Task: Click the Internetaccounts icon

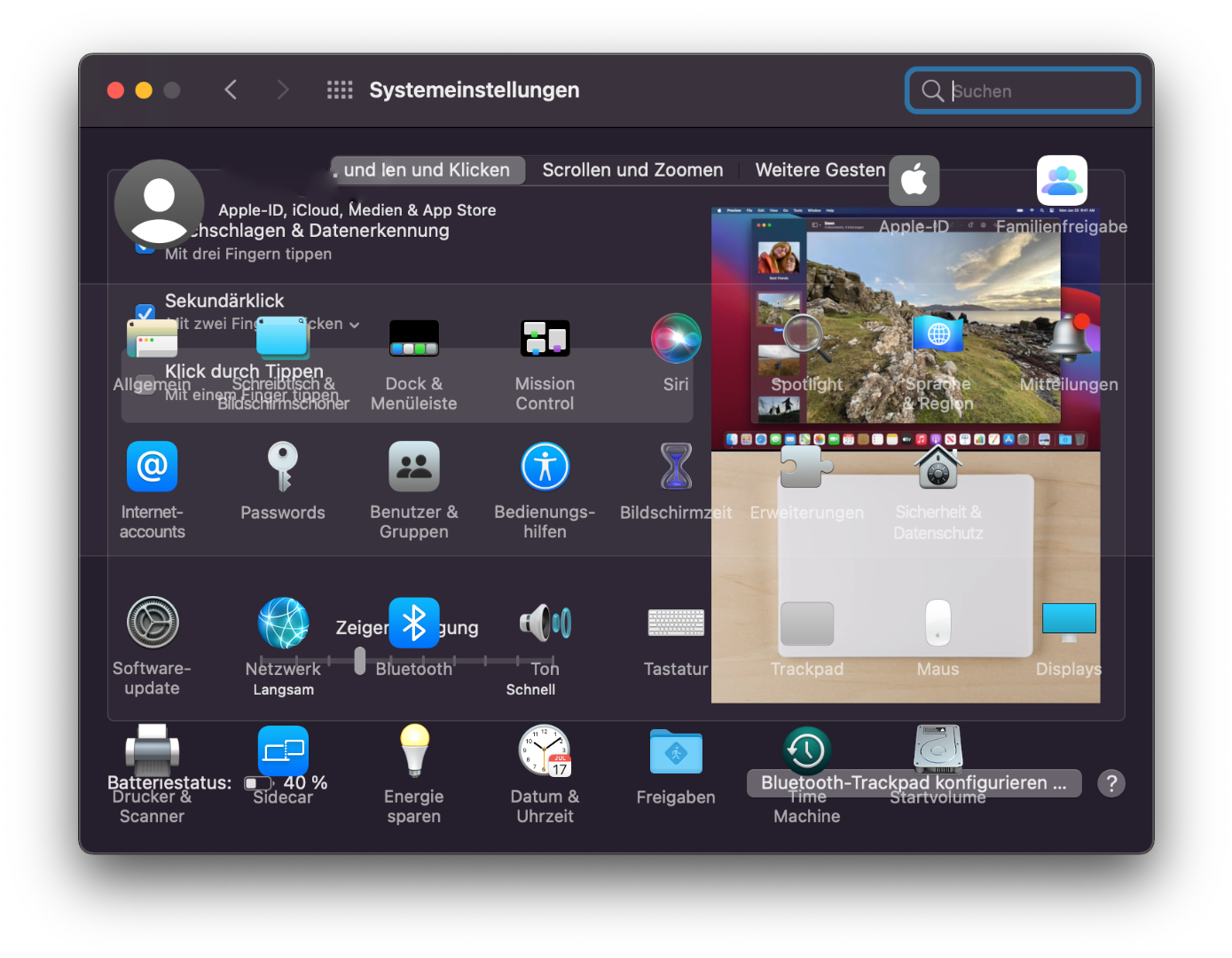Action: click(x=152, y=467)
